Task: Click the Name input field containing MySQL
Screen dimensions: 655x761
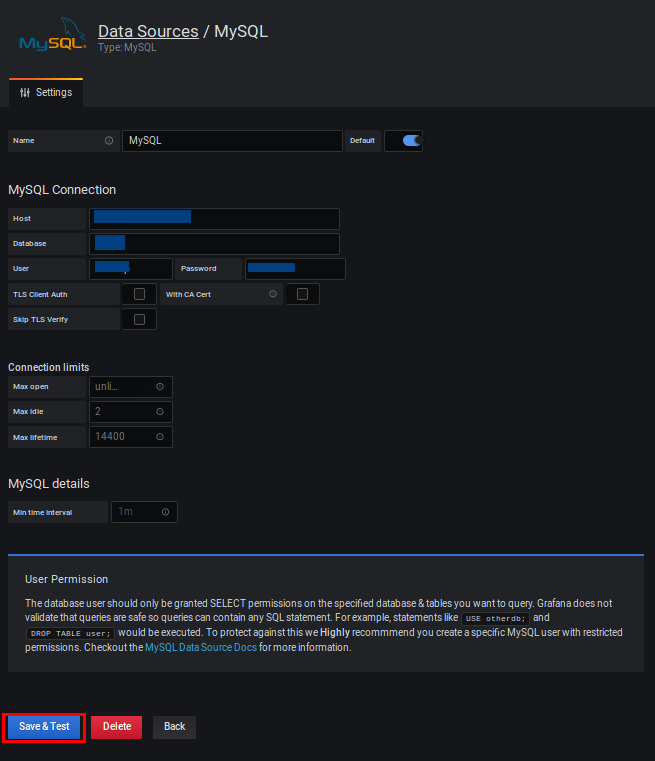Action: tap(232, 141)
